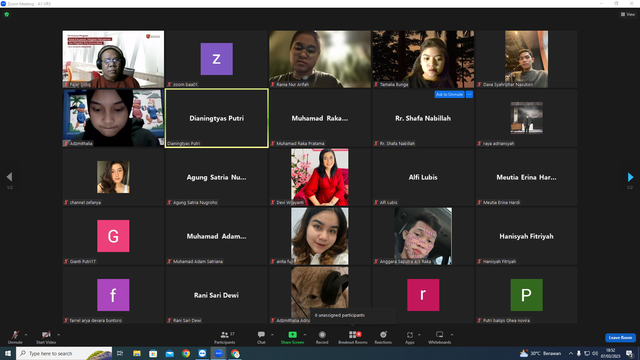The height and width of the screenshot is (360, 640).
Task: Open the Windows Start menu
Action: (x=8, y=353)
